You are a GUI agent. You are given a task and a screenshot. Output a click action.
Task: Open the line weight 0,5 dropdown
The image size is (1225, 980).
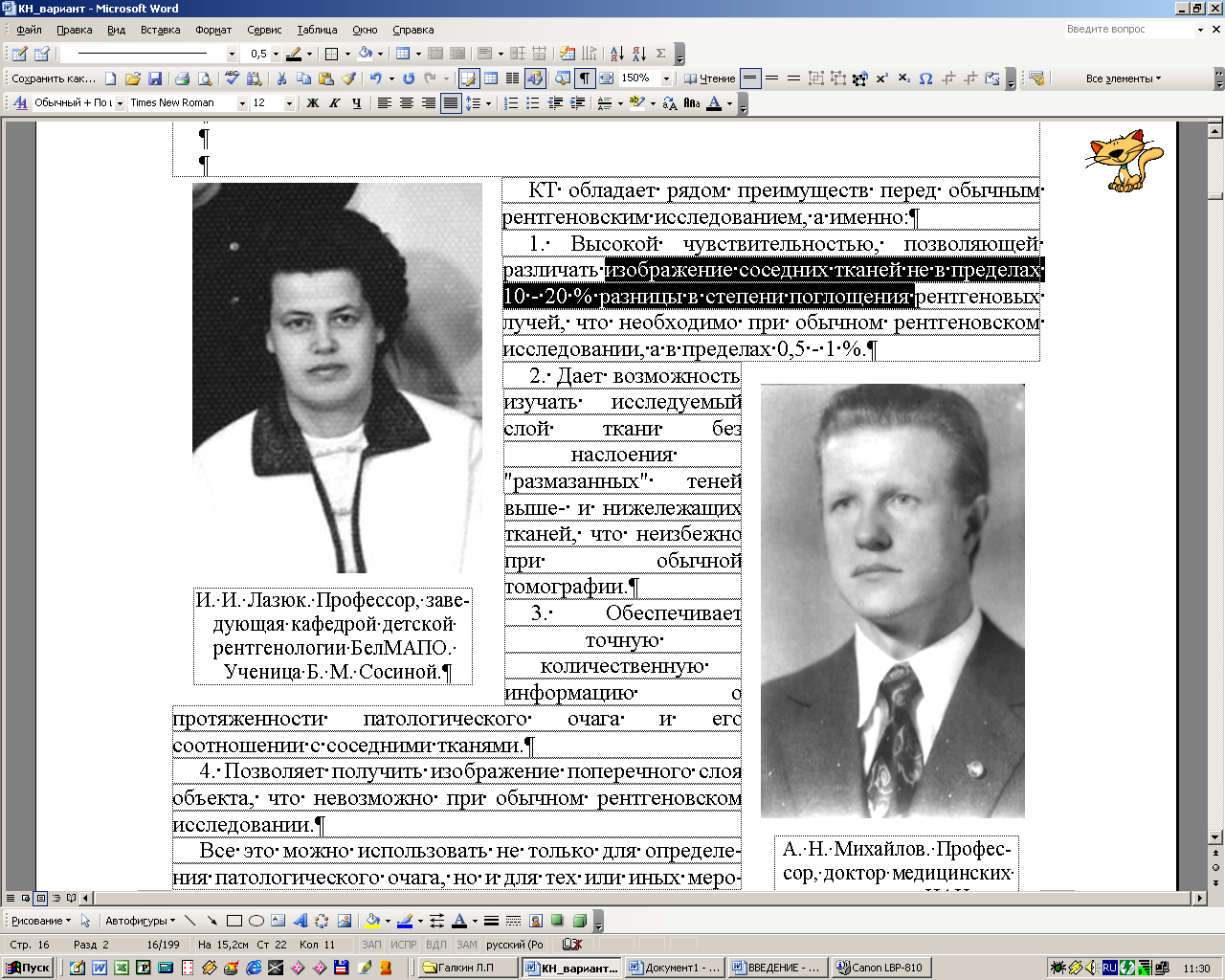click(276, 55)
